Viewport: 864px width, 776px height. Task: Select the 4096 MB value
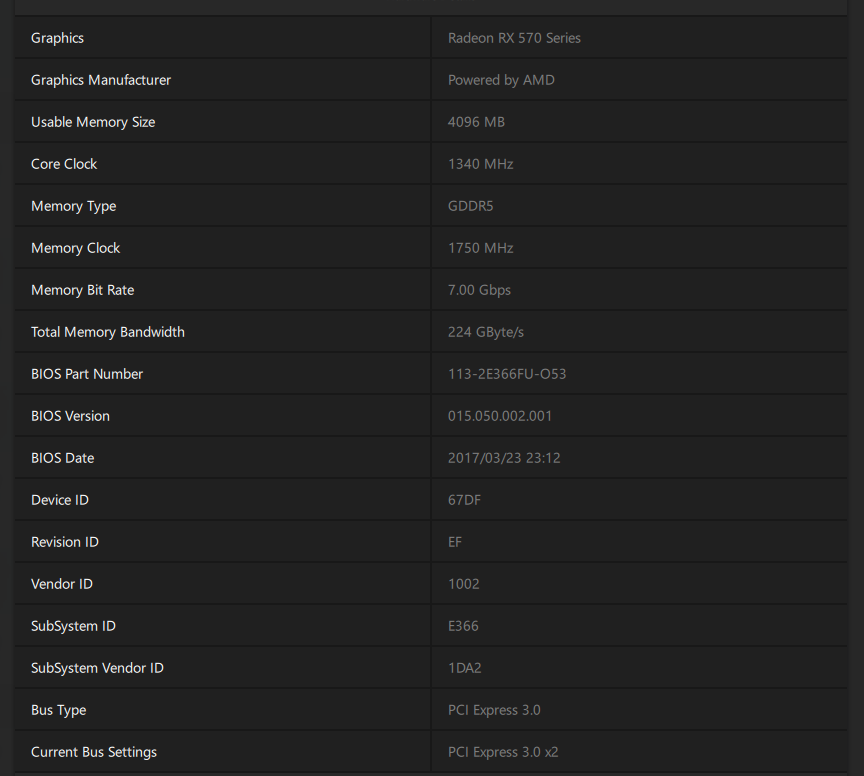(x=476, y=122)
